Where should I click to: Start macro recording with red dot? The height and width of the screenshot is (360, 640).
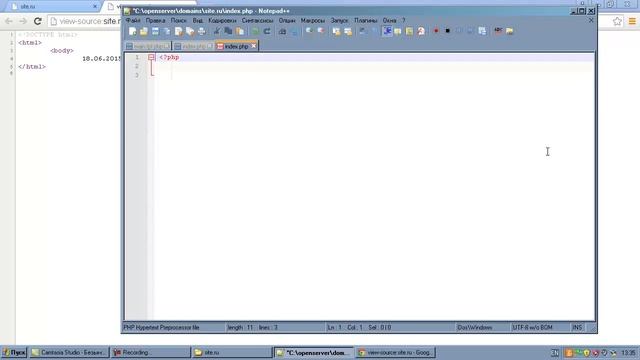[x=436, y=31]
